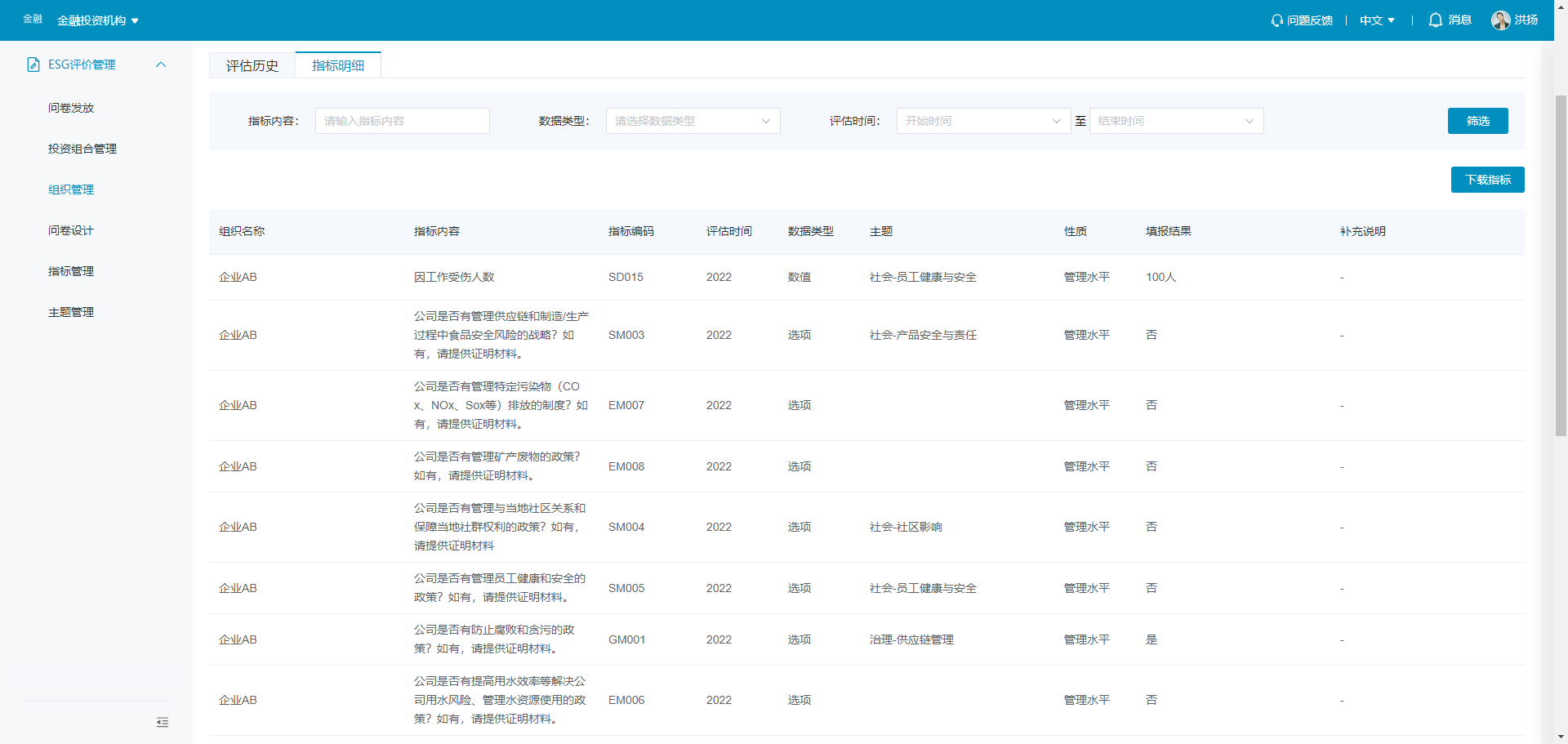Click the ESG评价管理 document icon
Screen dimensions: 1568x744
tap(33, 65)
